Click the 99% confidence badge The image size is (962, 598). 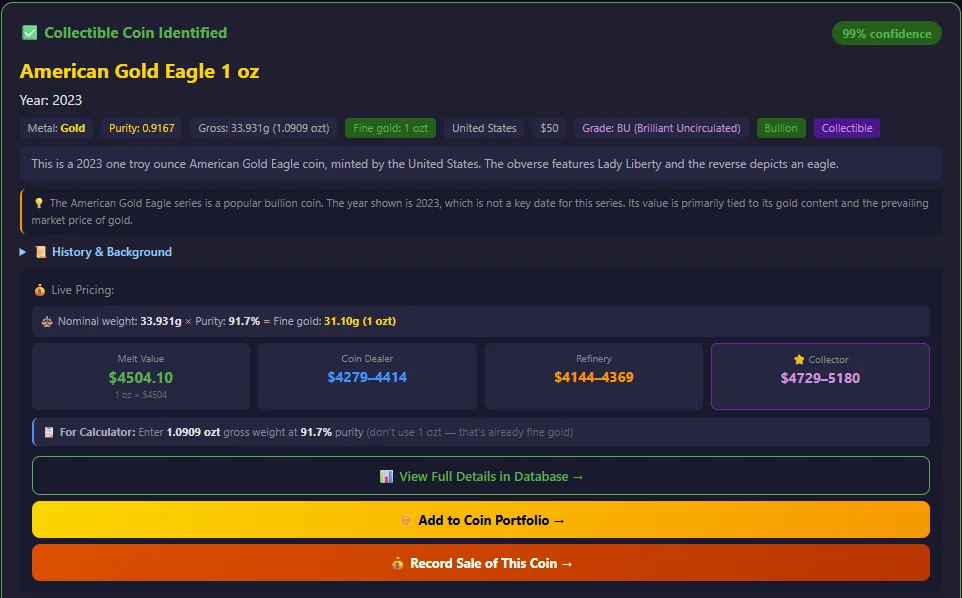pyautogui.click(x=887, y=34)
